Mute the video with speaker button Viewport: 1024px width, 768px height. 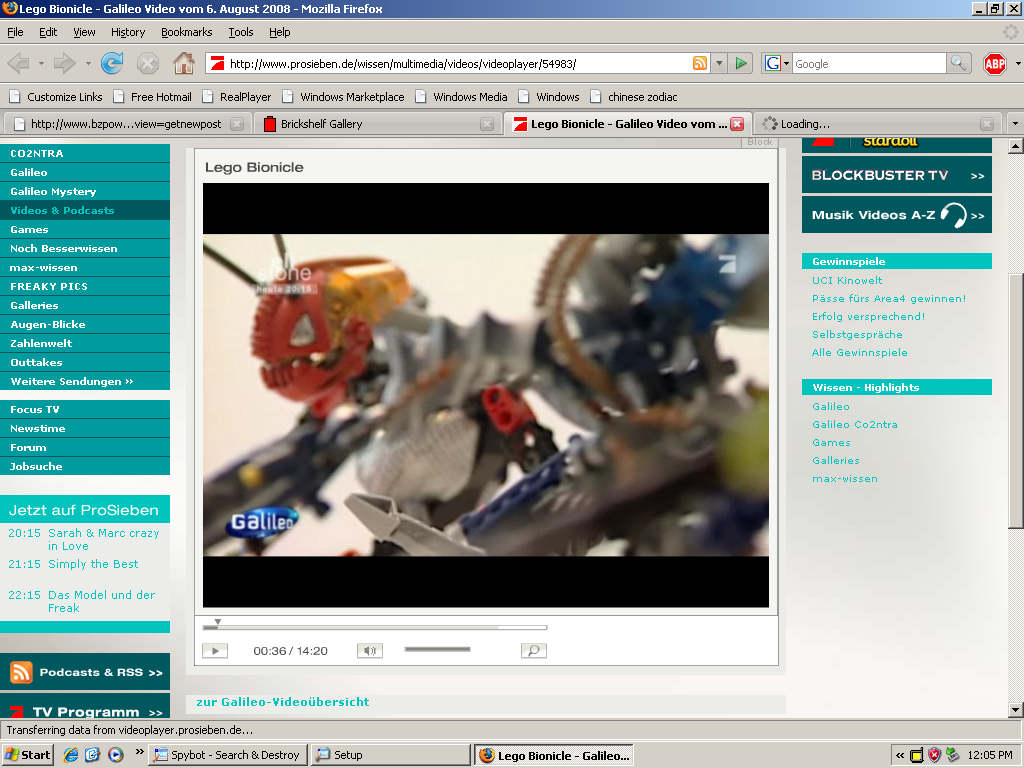[370, 650]
